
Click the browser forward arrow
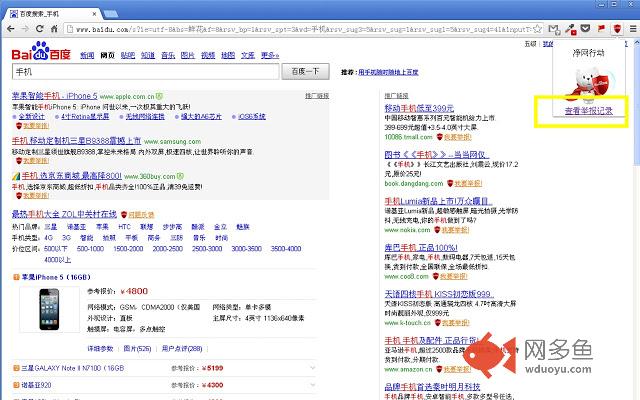pos(25,29)
